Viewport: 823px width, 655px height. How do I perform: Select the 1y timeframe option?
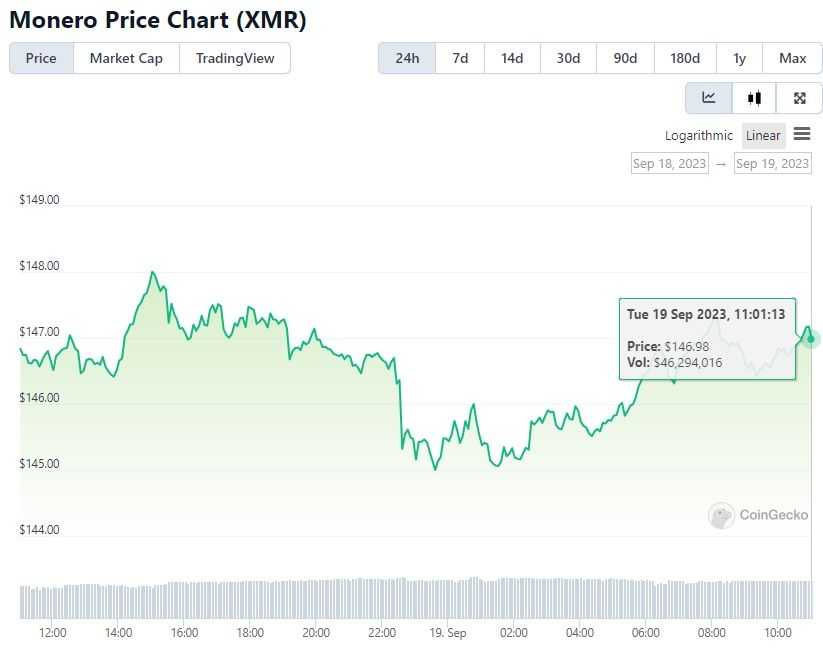[739, 58]
